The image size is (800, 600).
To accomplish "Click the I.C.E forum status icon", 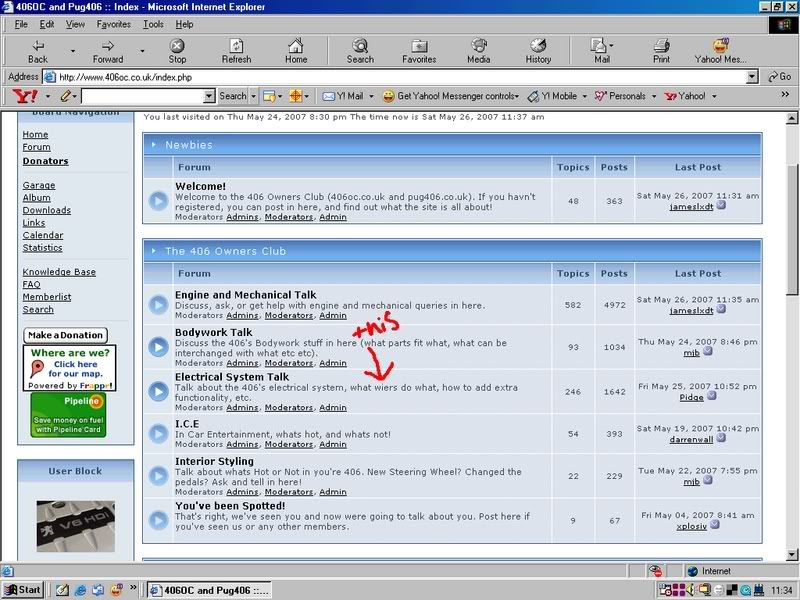I will tap(158, 434).
